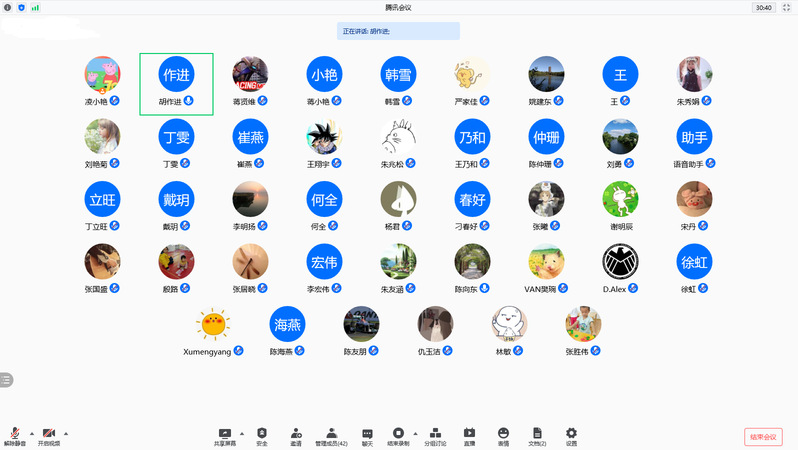This screenshot has width=798, height=450.
Task: Open the invite (邀请) icon
Action: (x=296, y=436)
